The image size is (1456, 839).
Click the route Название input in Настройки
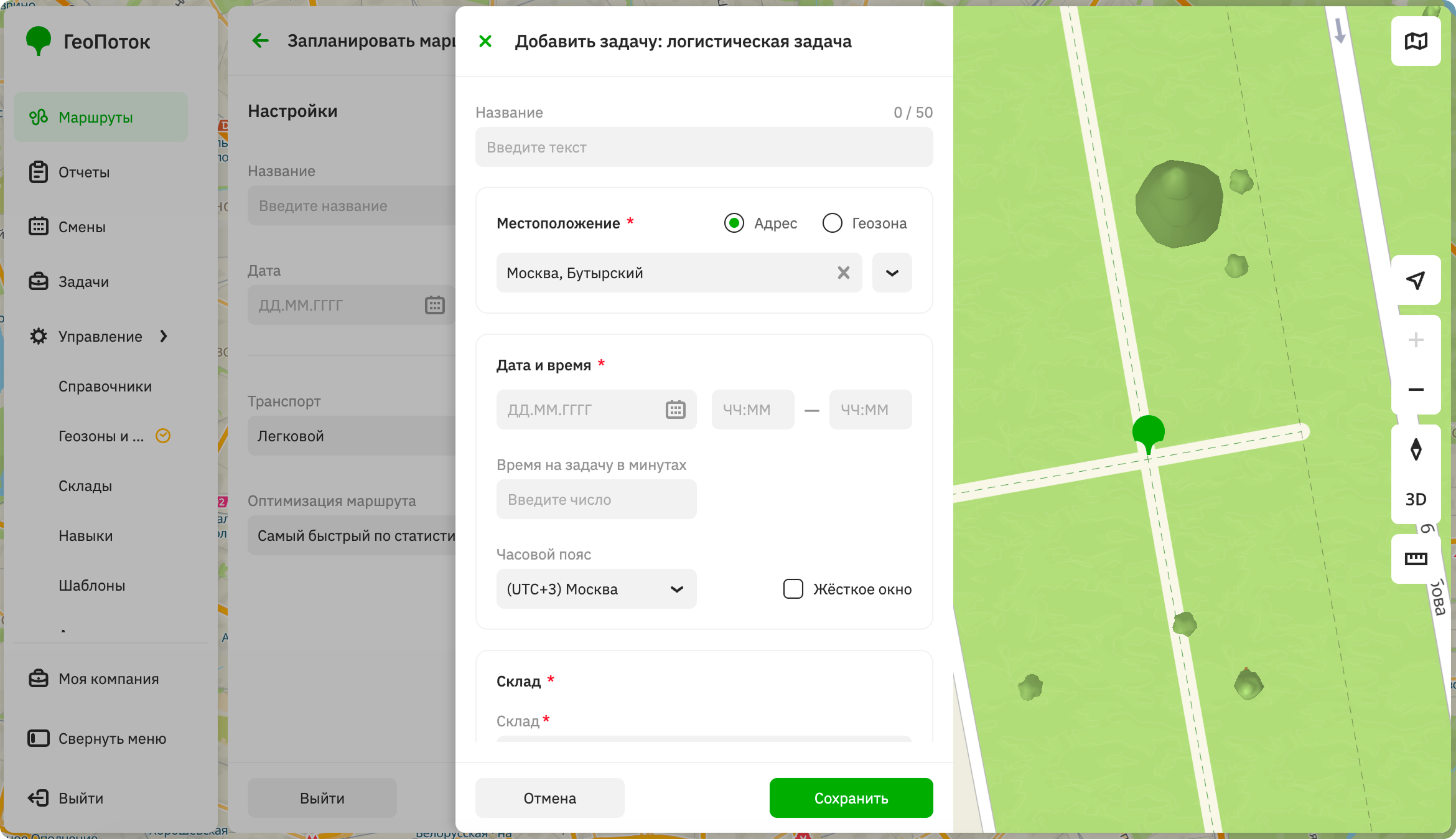tap(352, 205)
